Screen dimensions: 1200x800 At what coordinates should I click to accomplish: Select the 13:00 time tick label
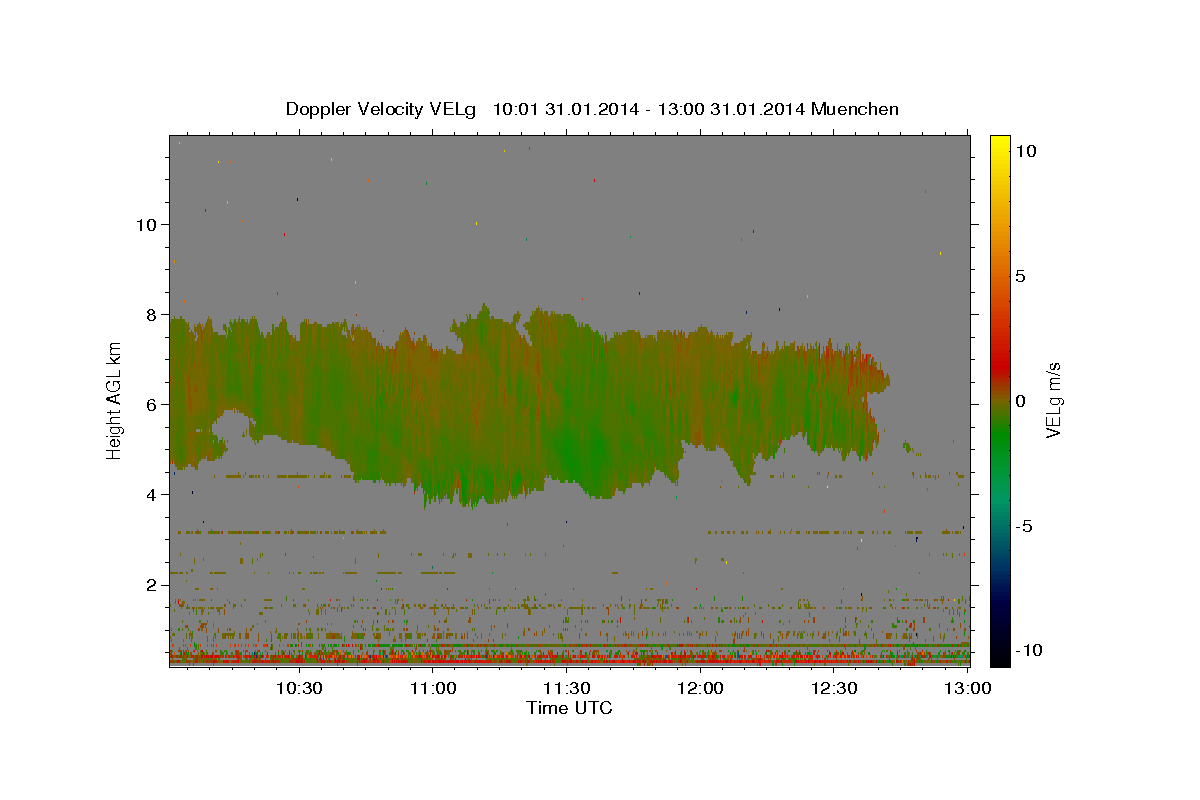(968, 689)
